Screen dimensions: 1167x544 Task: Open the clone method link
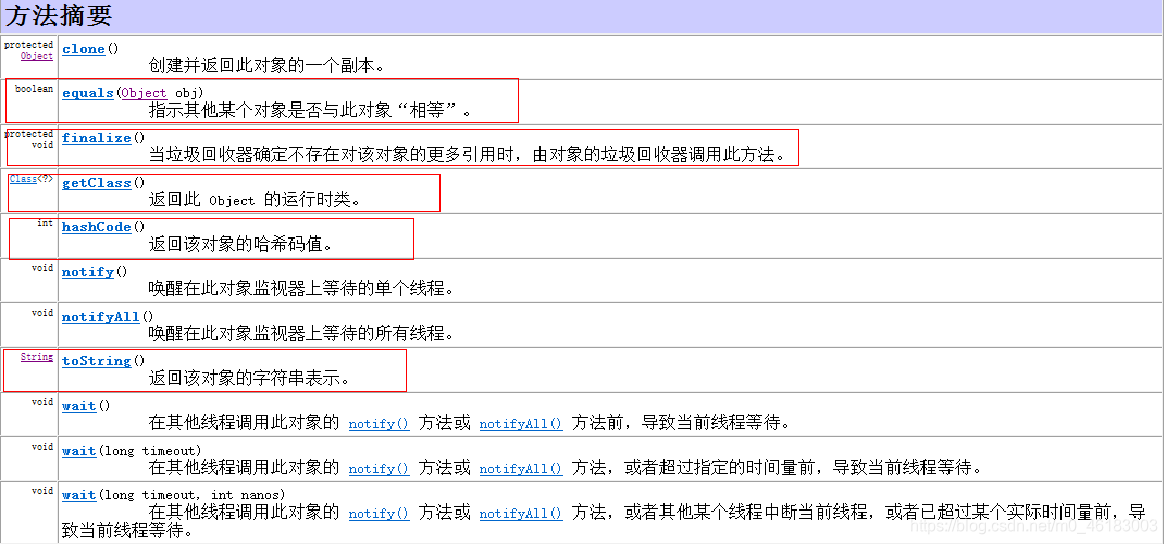[83, 49]
